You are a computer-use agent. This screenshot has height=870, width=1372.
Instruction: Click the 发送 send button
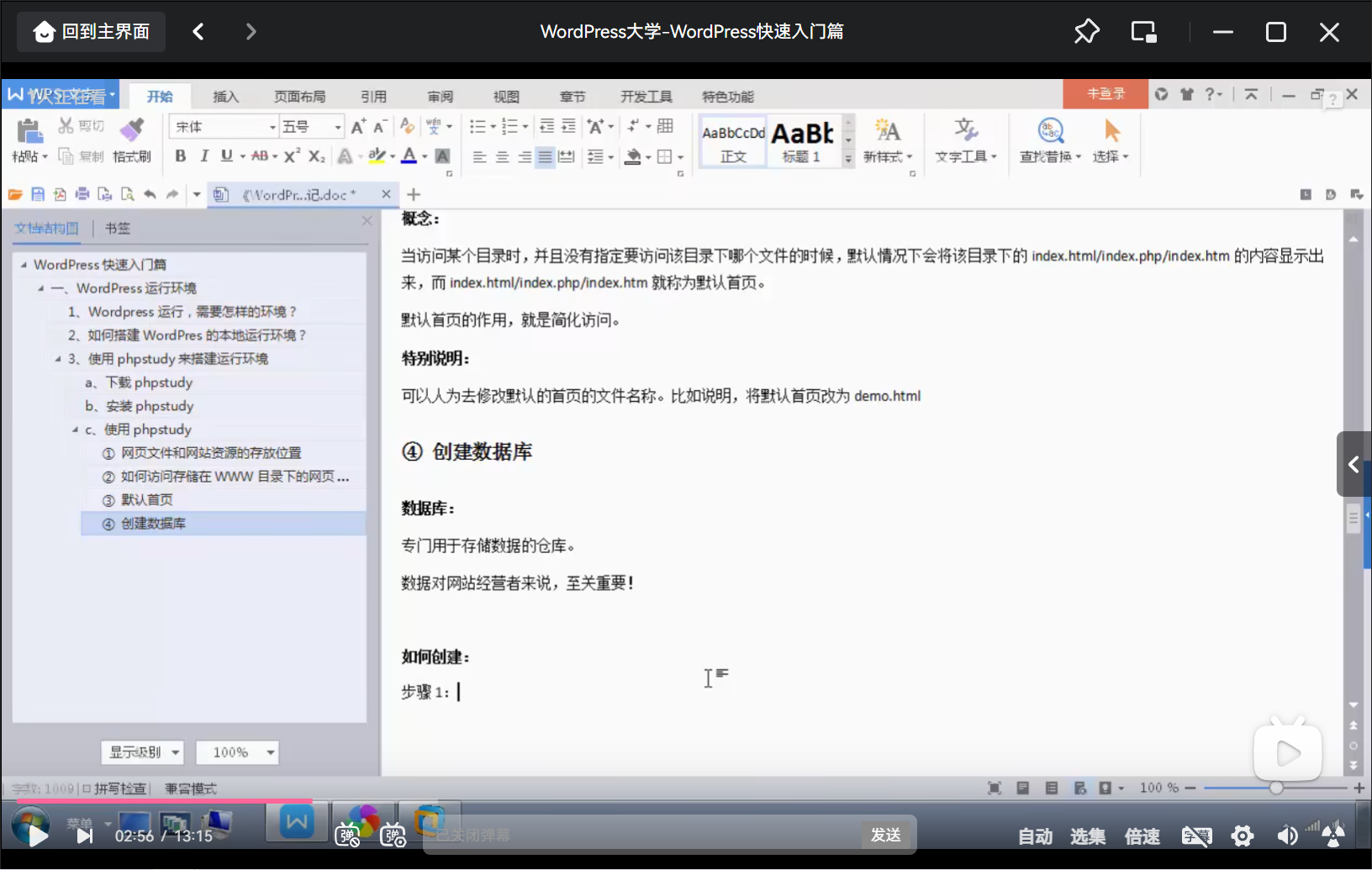886,835
